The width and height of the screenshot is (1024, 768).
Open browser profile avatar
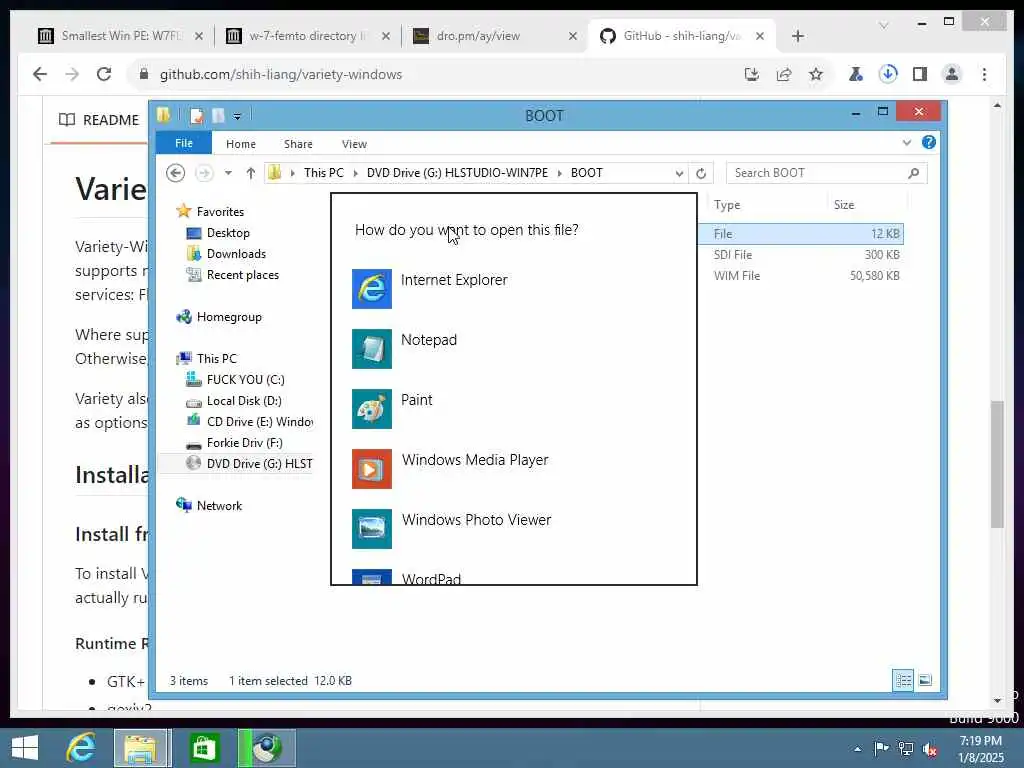pos(952,74)
